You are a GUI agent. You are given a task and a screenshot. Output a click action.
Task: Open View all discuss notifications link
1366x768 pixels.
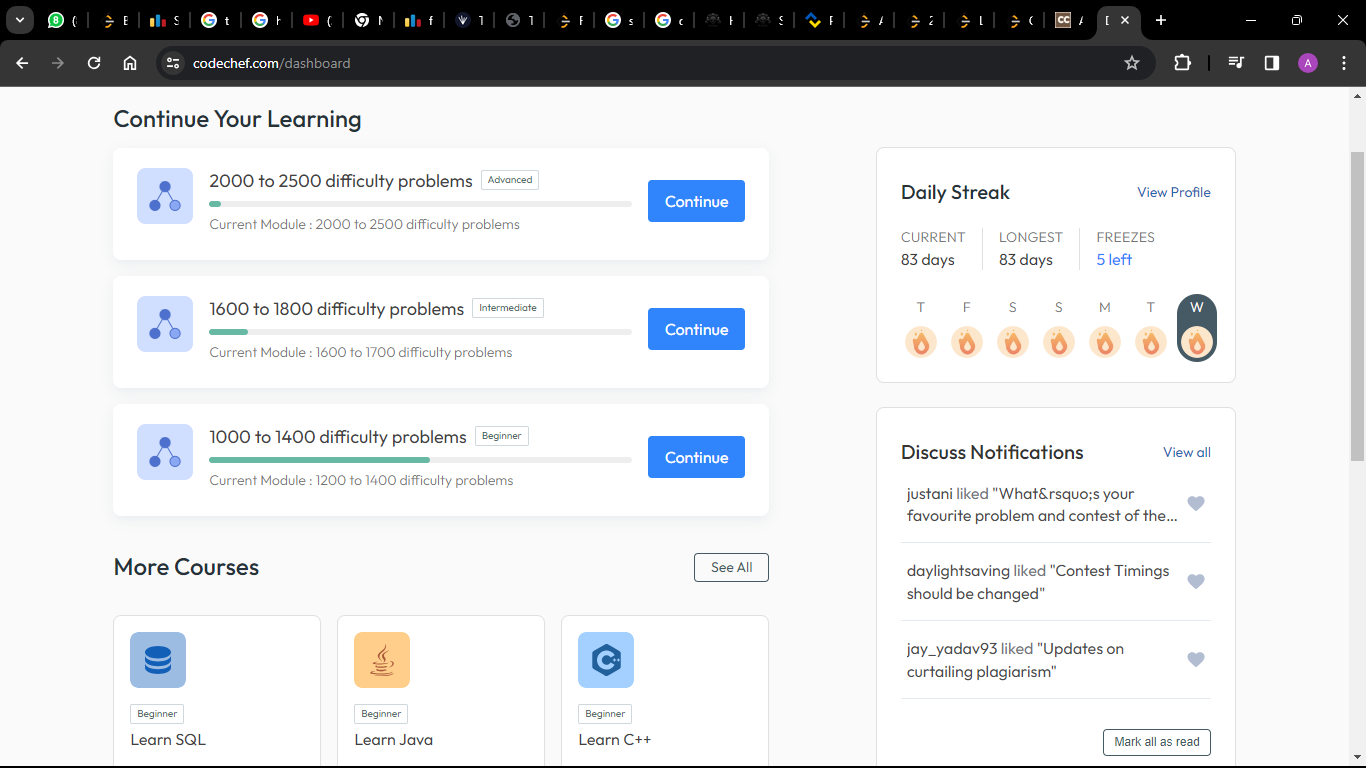coord(1187,452)
